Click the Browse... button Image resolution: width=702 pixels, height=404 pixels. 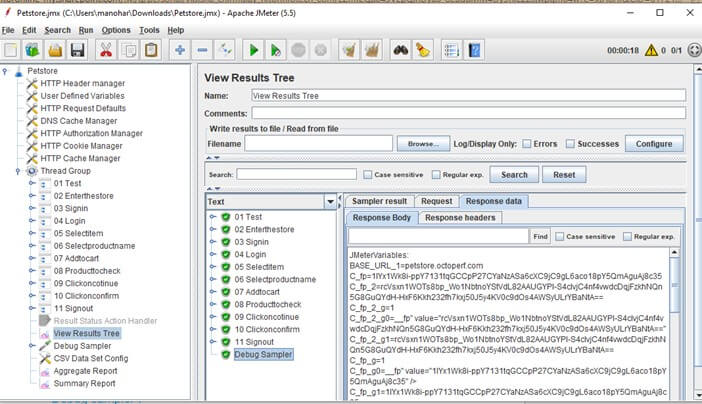point(423,144)
